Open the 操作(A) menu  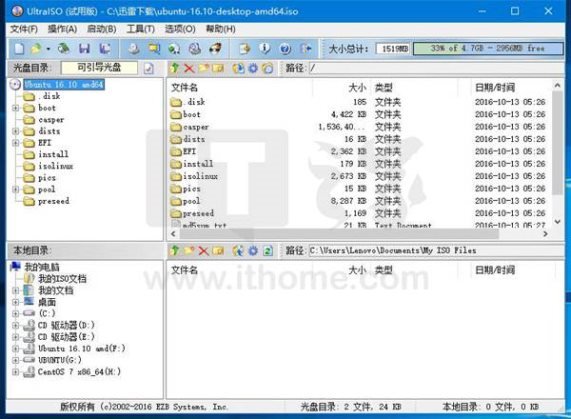(62, 29)
